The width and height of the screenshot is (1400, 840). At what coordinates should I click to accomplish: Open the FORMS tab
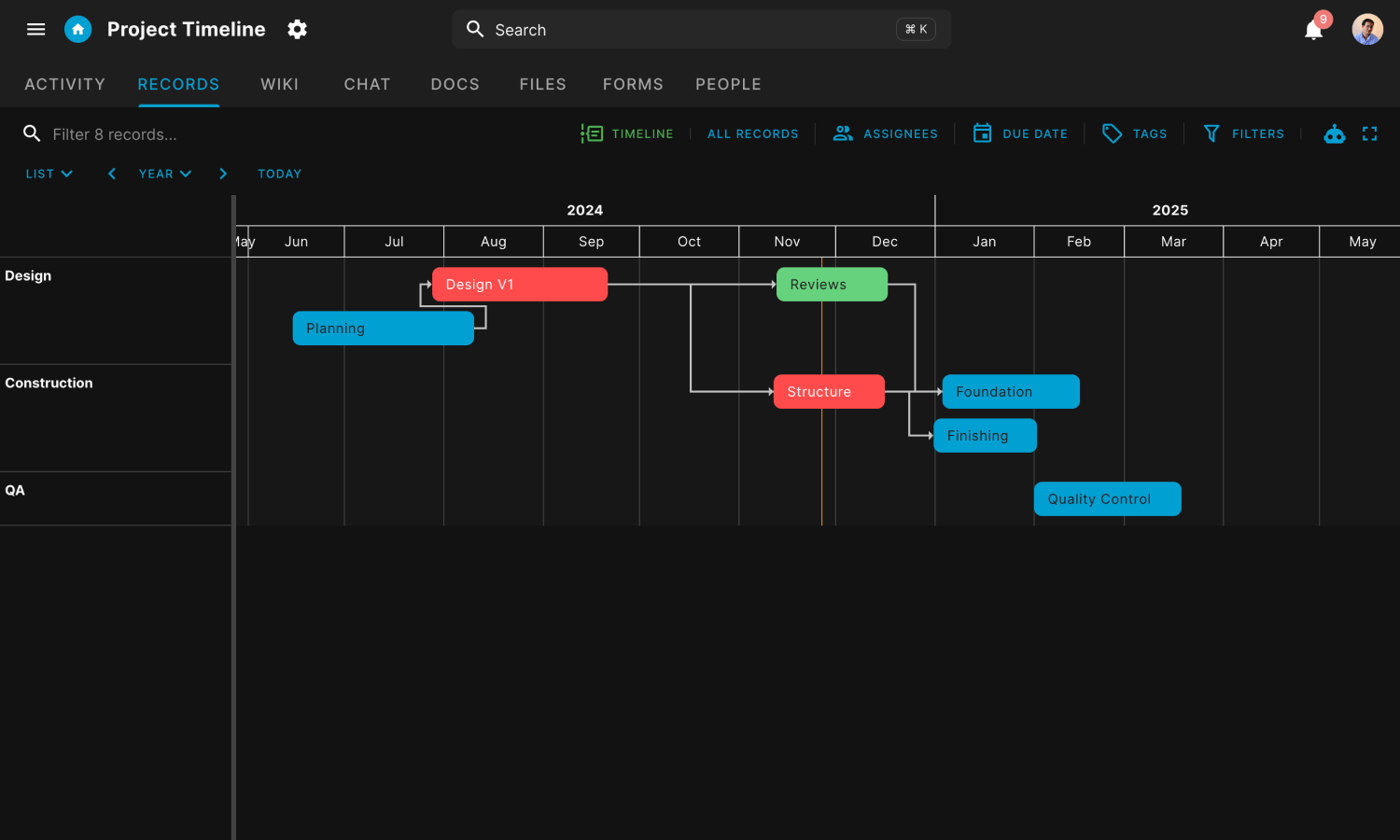tap(633, 84)
